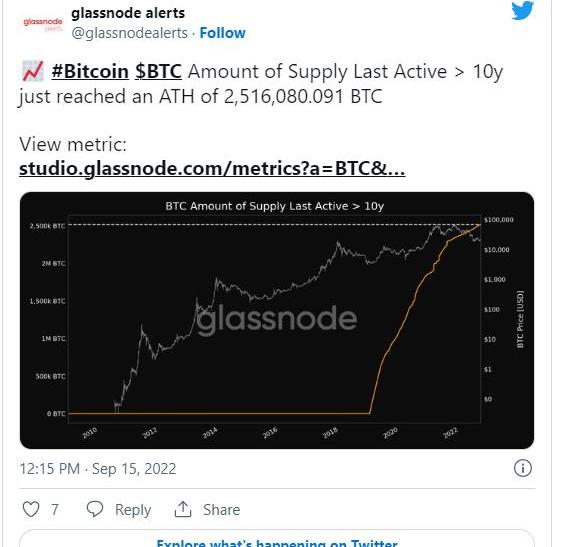Like the tweet with heart icon

click(x=31, y=509)
